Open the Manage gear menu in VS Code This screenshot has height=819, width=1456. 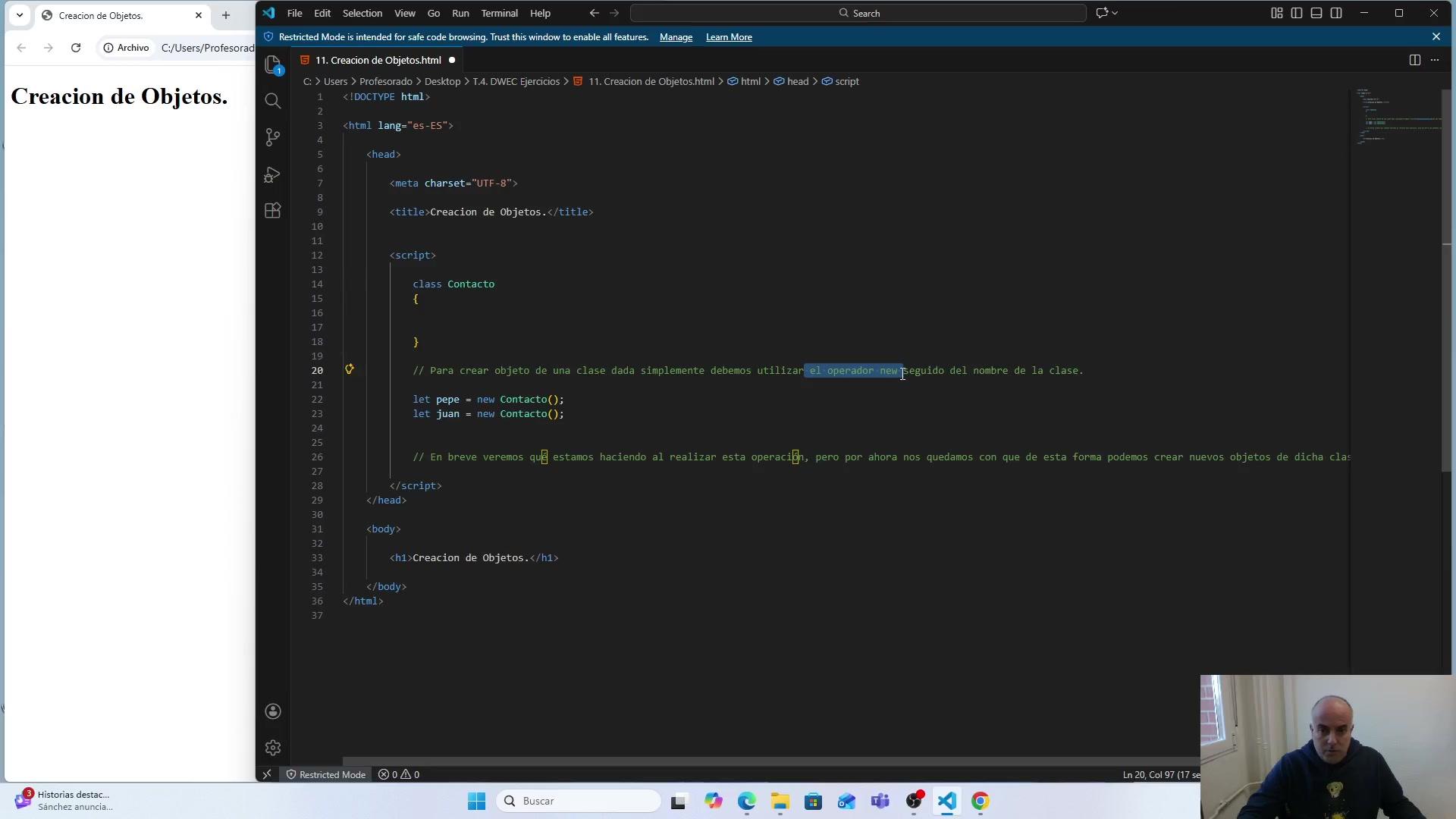click(273, 748)
